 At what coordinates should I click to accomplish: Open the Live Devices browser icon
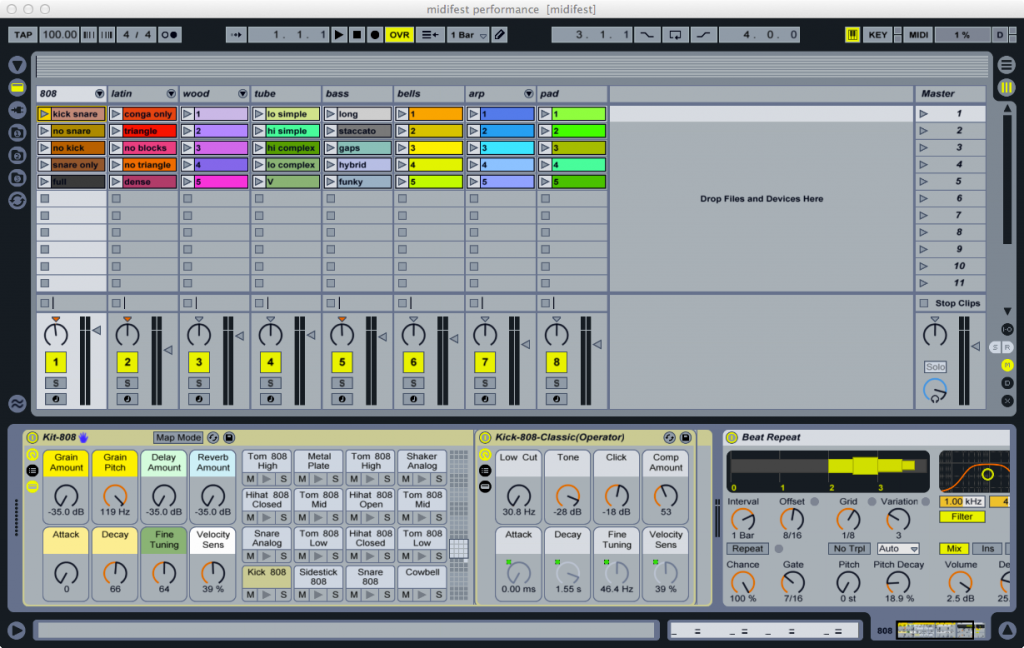18,87
